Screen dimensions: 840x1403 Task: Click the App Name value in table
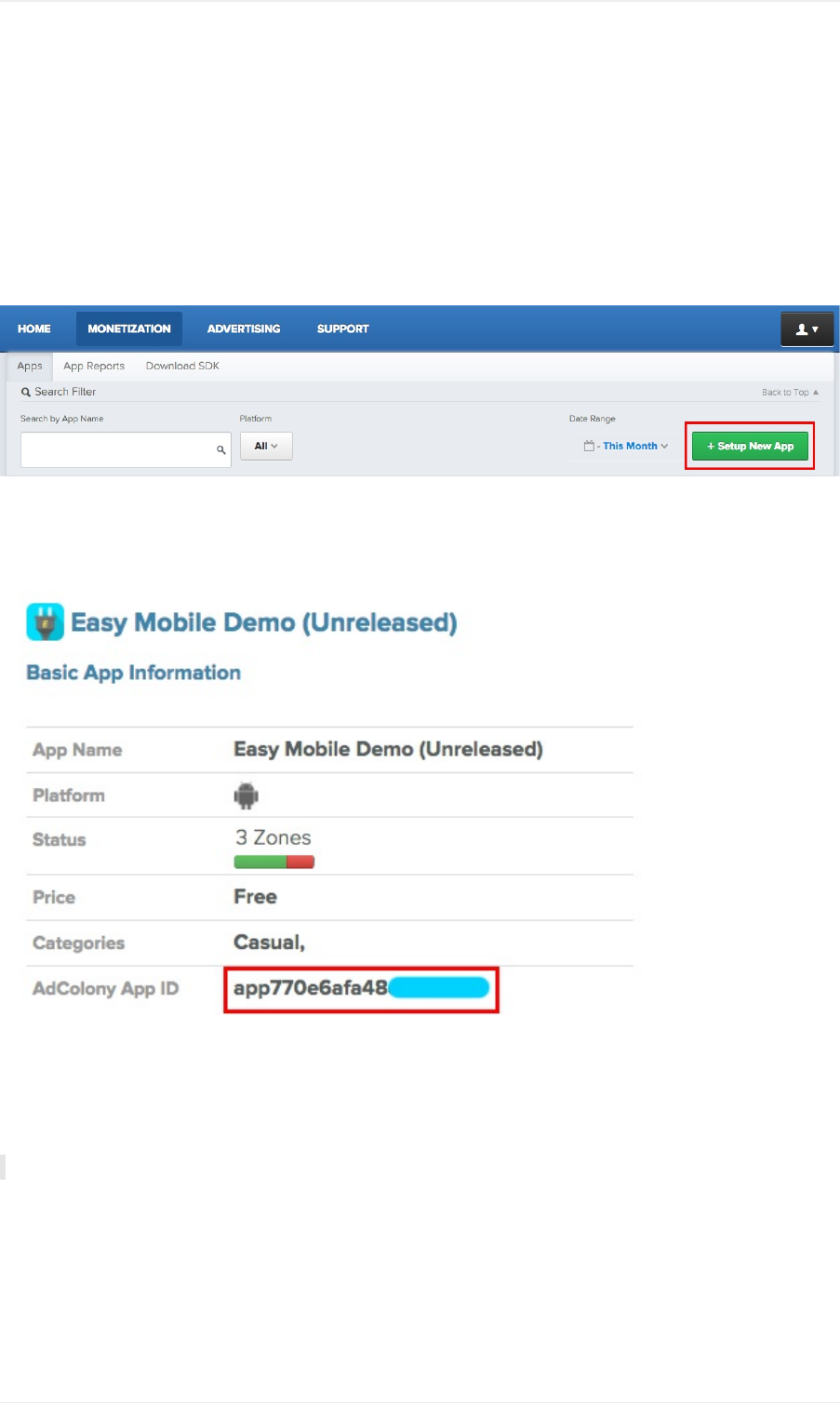(388, 749)
